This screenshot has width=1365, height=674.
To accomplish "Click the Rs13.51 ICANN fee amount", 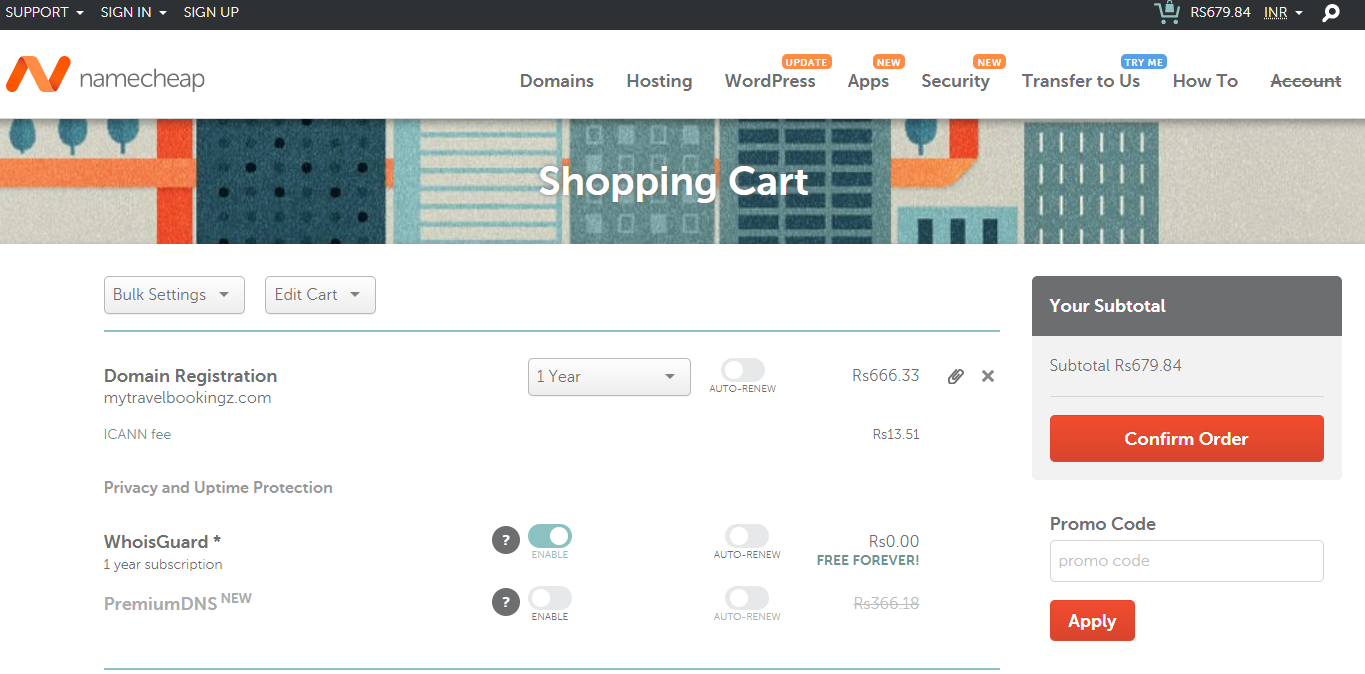I will [x=896, y=434].
